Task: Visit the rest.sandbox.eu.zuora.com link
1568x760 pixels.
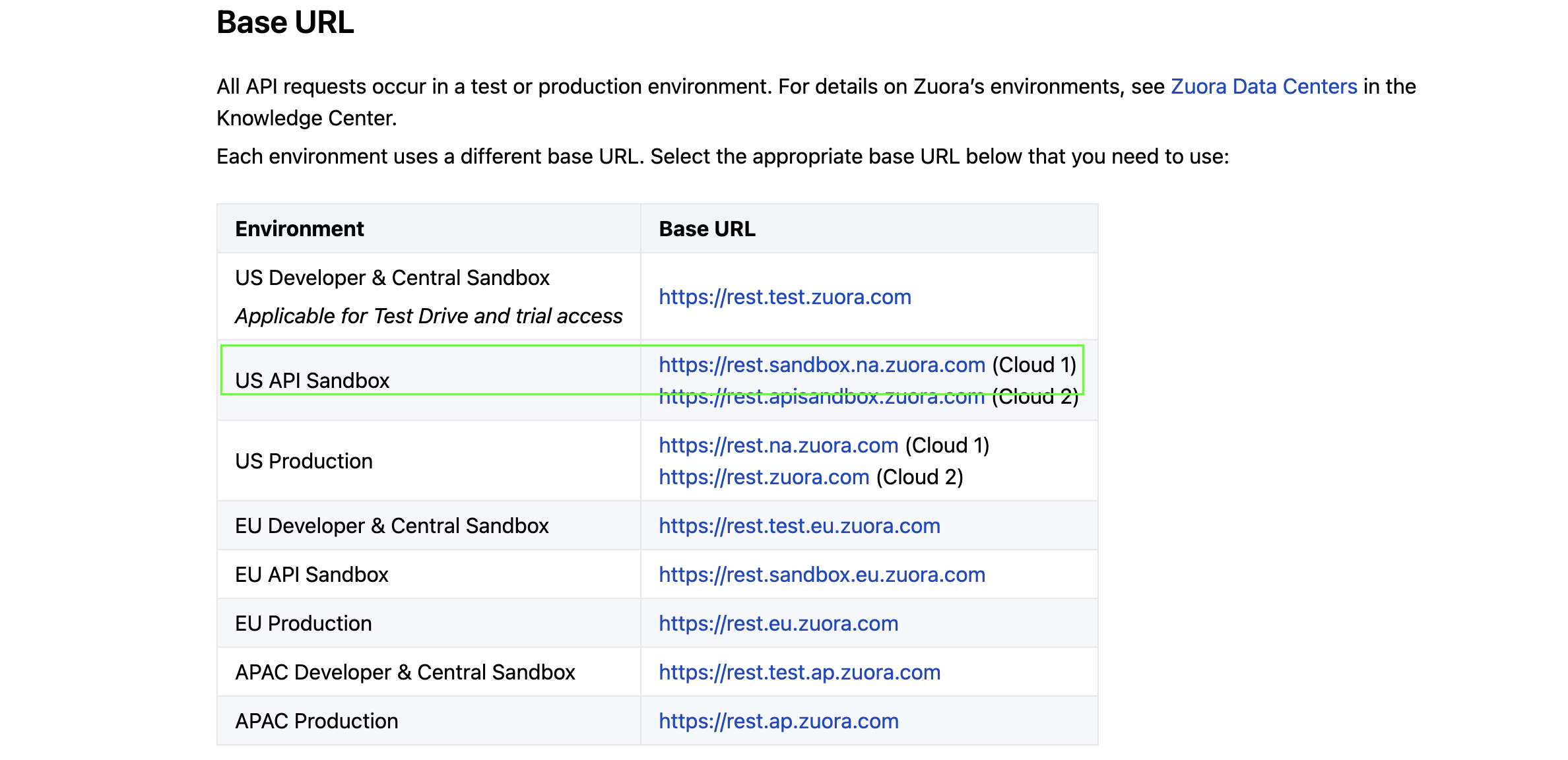Action: coord(822,575)
